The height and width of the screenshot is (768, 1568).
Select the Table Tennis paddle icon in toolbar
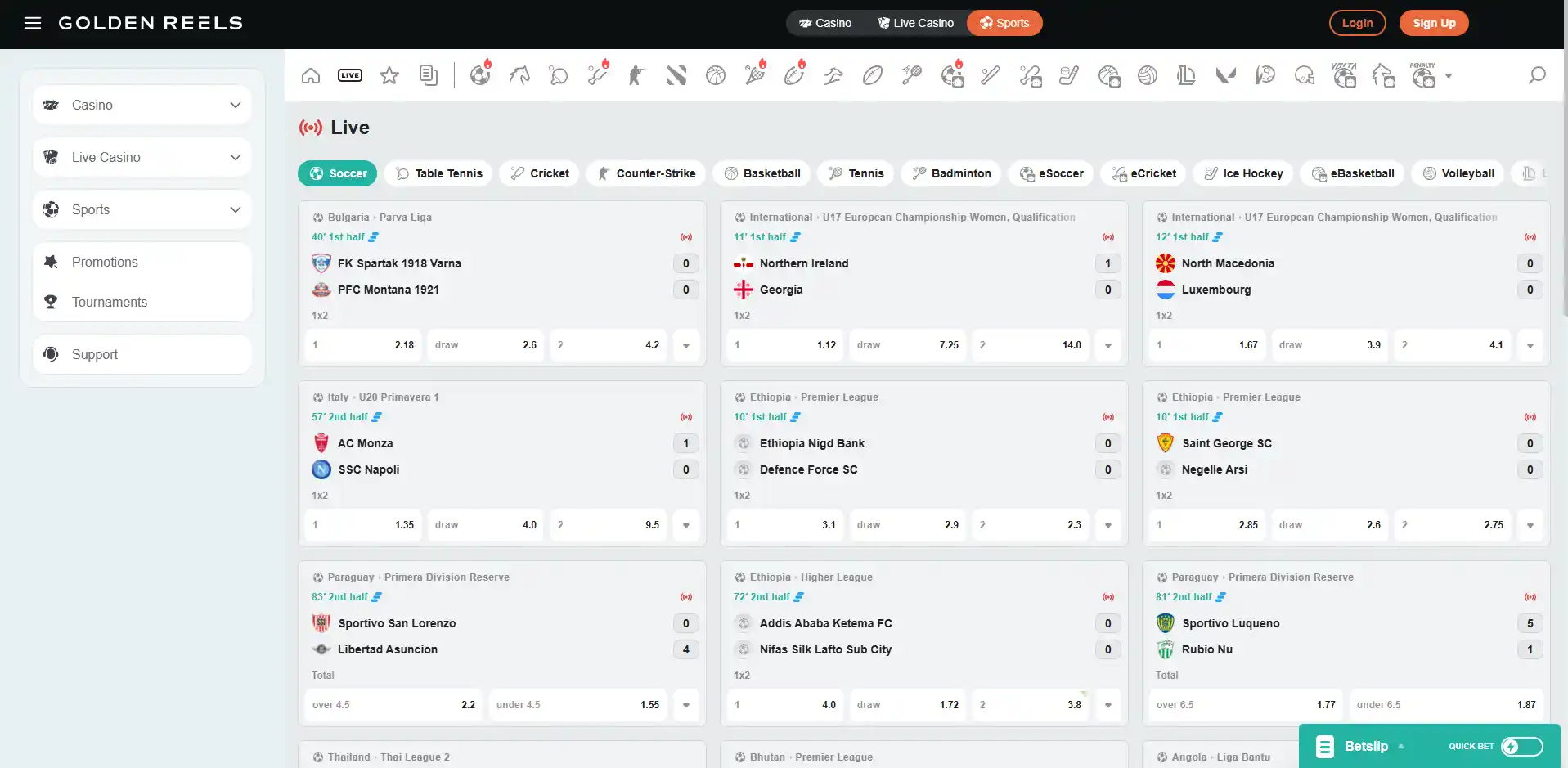559,76
